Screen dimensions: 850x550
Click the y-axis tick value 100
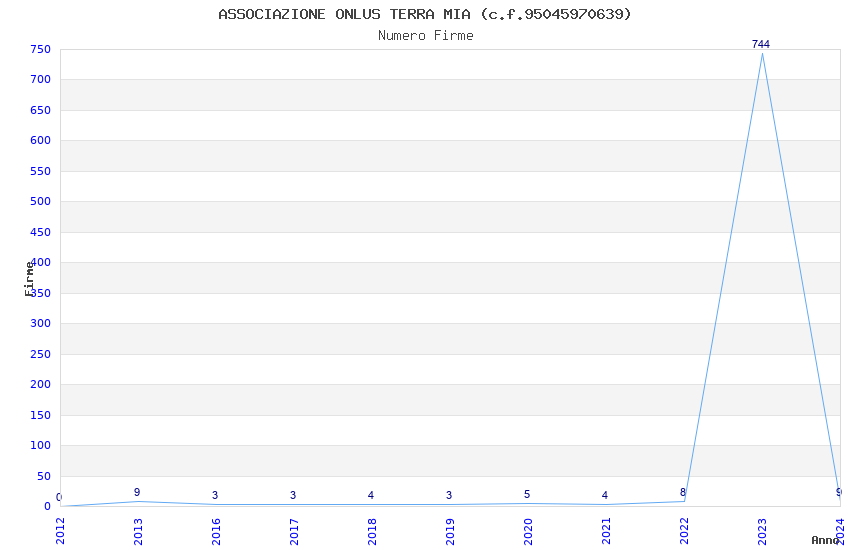41,445
